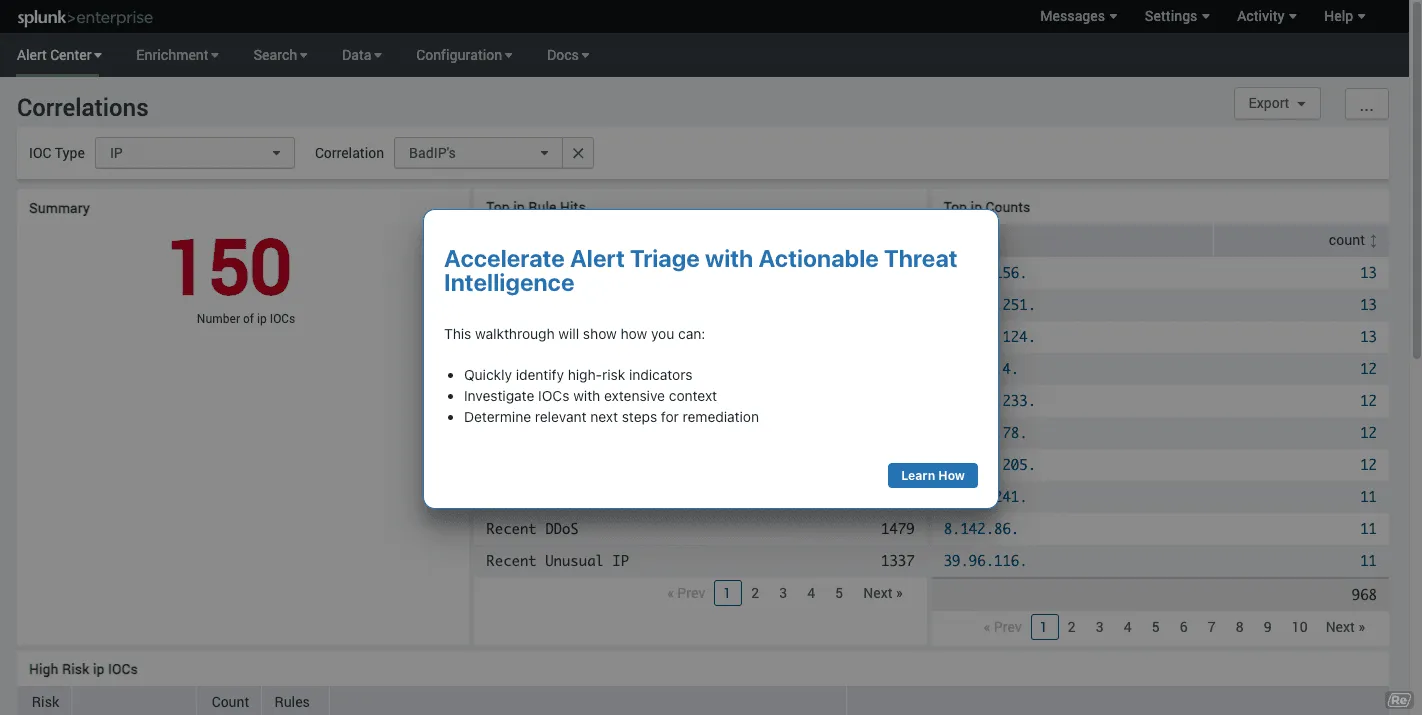Open the Help menu in the top bar
Image resolution: width=1422 pixels, height=715 pixels.
1343,16
